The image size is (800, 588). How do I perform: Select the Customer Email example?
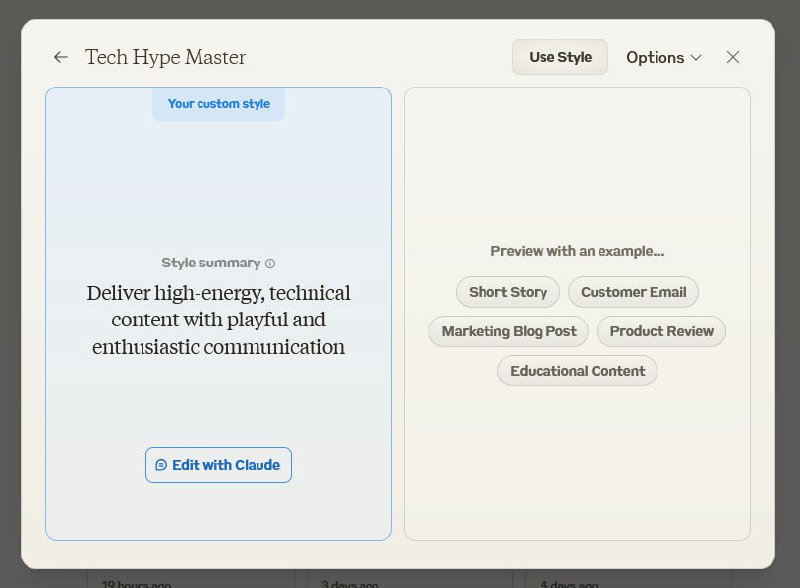[633, 292]
